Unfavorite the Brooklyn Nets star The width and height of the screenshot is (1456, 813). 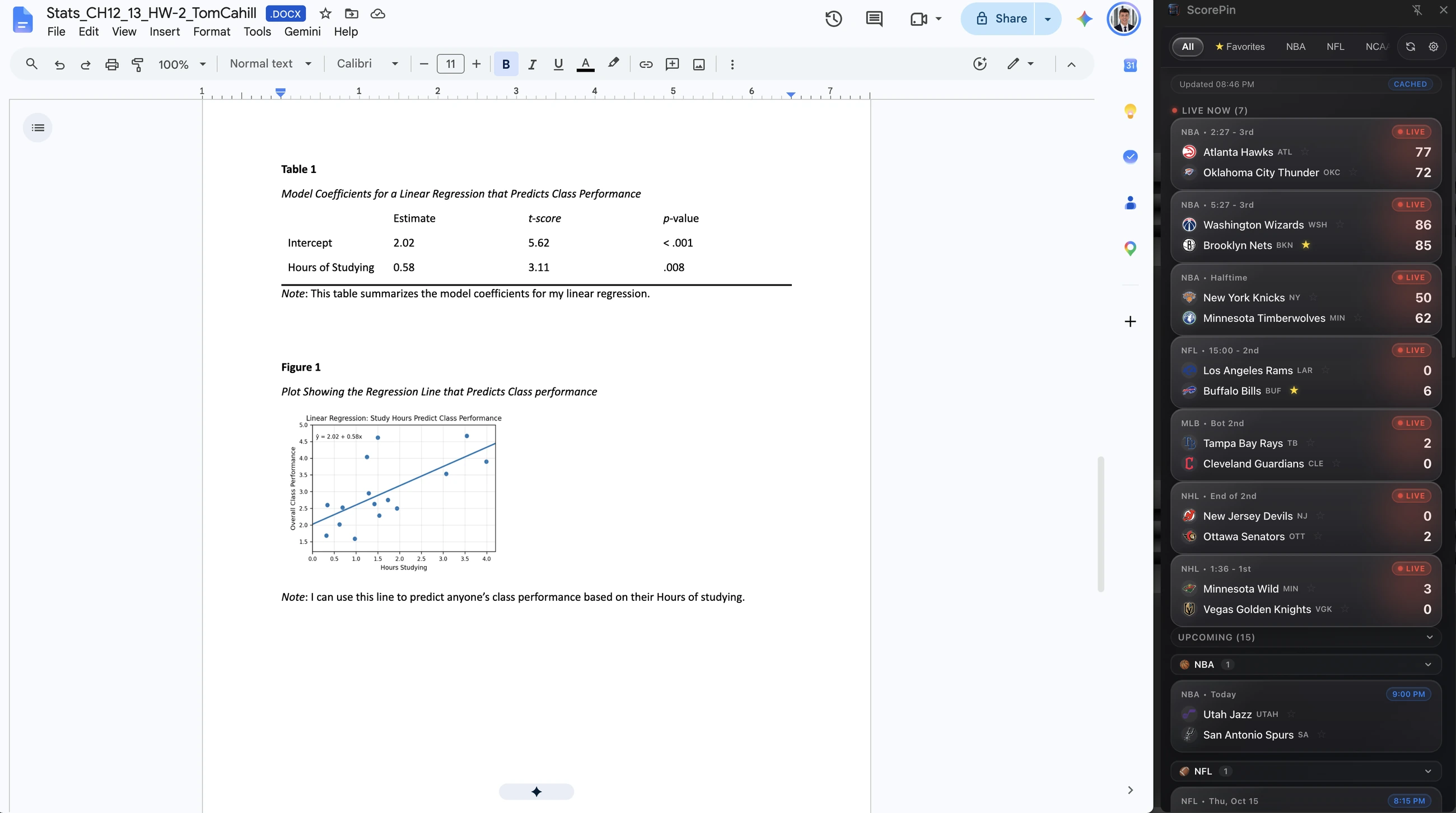click(1306, 245)
